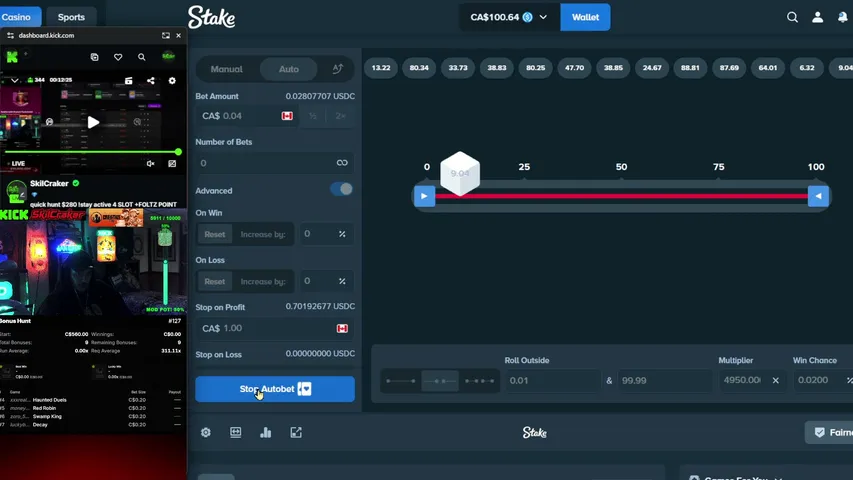
Task: Open the Casino tab
Action: point(16,17)
